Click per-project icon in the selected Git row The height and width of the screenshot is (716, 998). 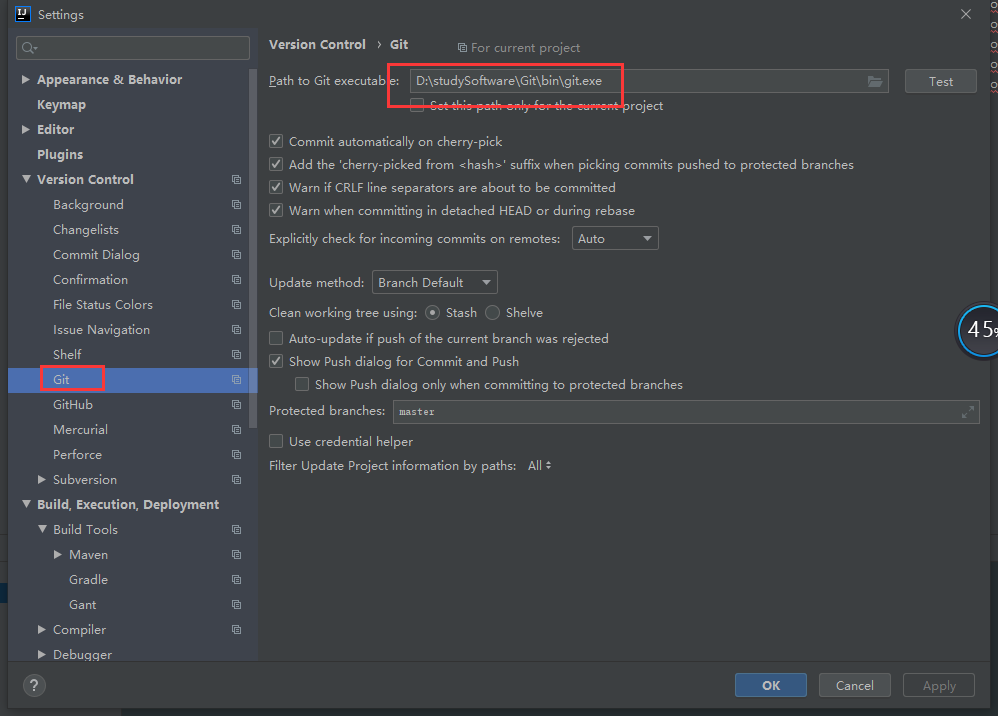pyautogui.click(x=236, y=379)
